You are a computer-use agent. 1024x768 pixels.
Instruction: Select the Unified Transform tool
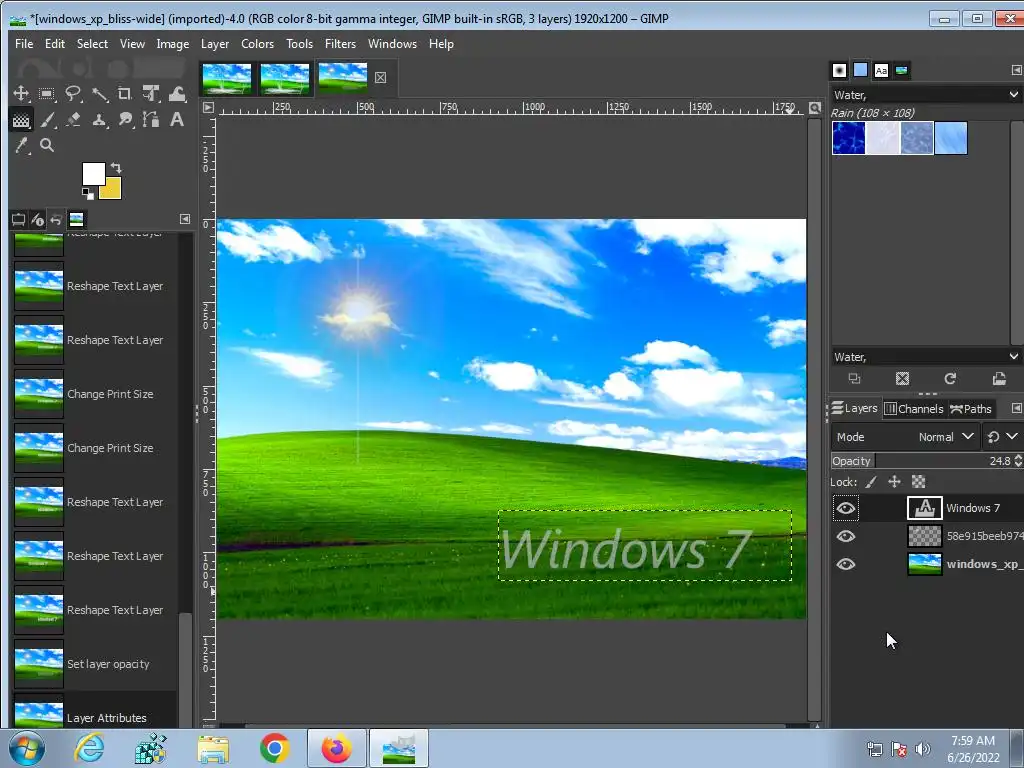point(151,94)
